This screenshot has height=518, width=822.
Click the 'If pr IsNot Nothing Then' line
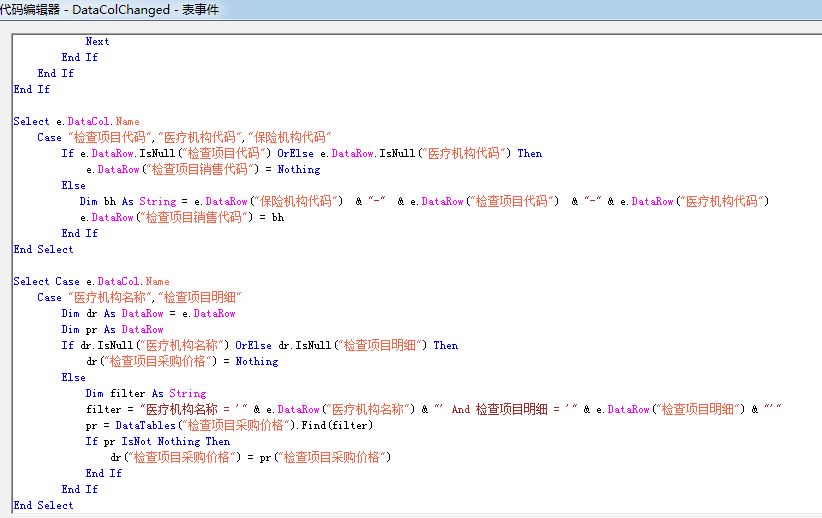point(158,441)
